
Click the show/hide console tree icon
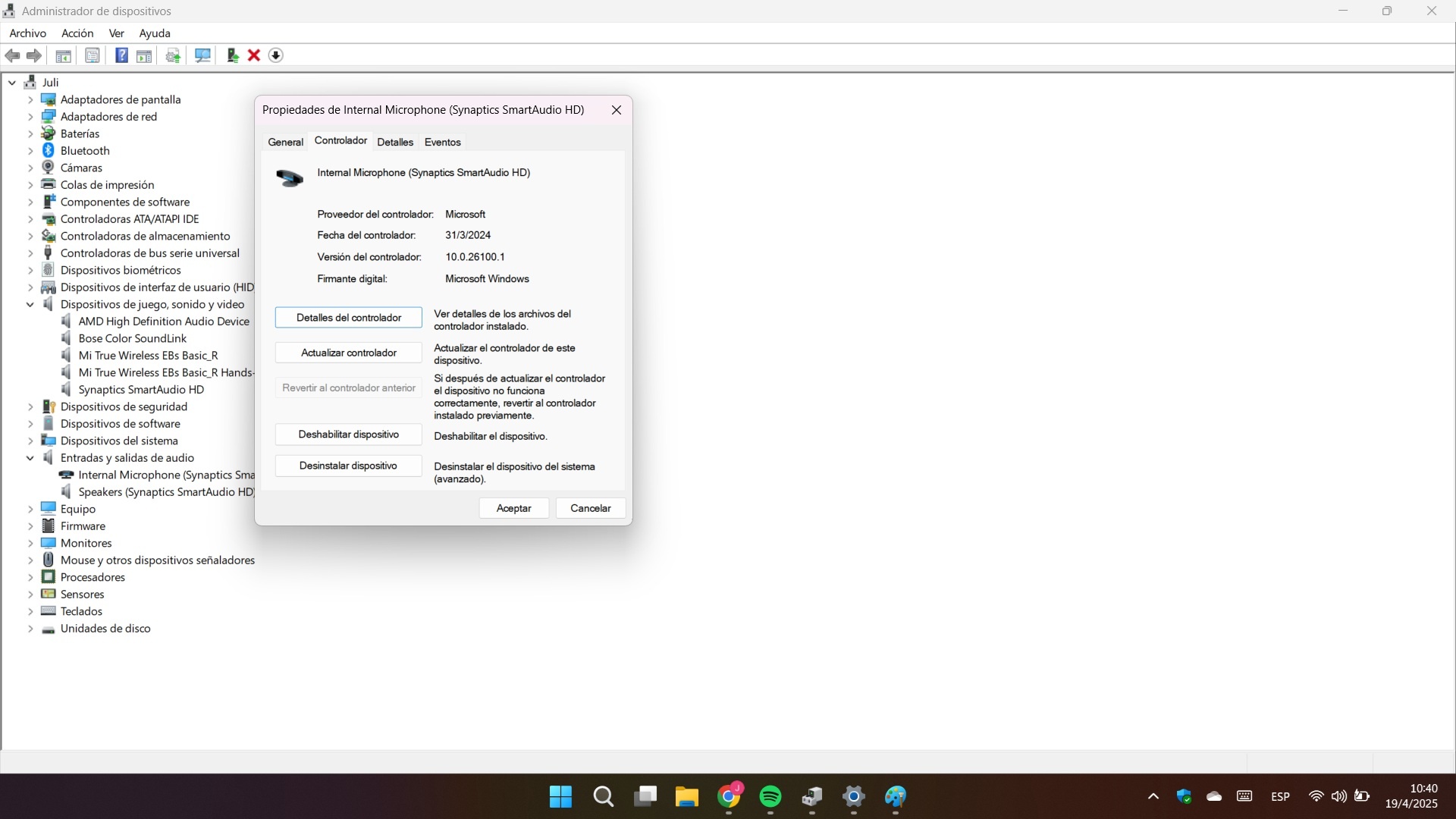tap(64, 55)
